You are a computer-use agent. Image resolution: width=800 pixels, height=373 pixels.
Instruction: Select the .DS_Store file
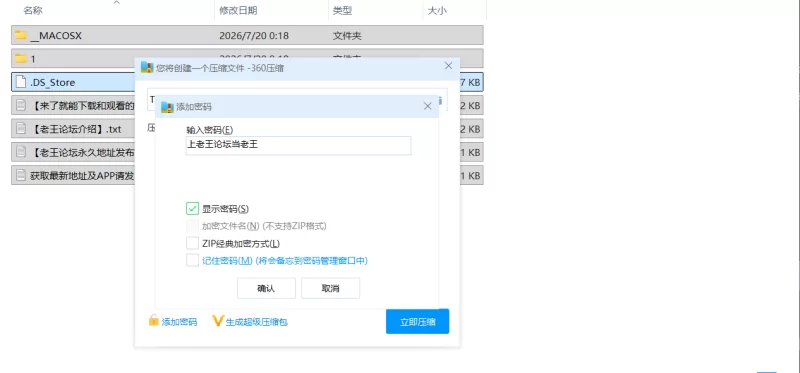pos(247,82)
